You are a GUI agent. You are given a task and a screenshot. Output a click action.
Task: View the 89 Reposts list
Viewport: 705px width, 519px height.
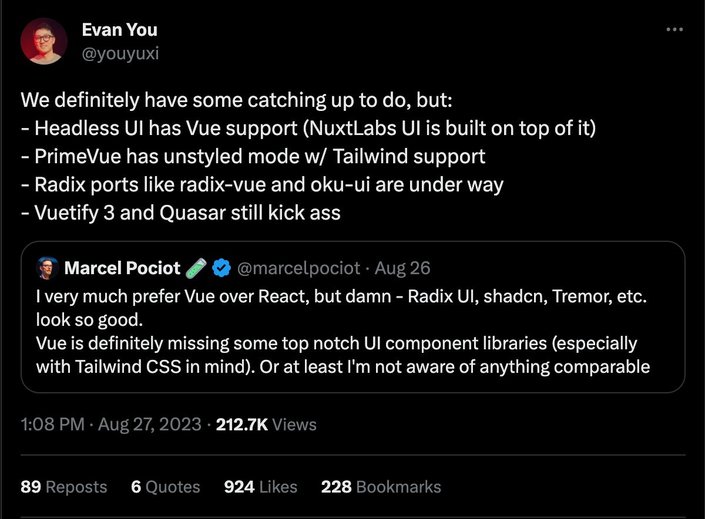[63, 487]
